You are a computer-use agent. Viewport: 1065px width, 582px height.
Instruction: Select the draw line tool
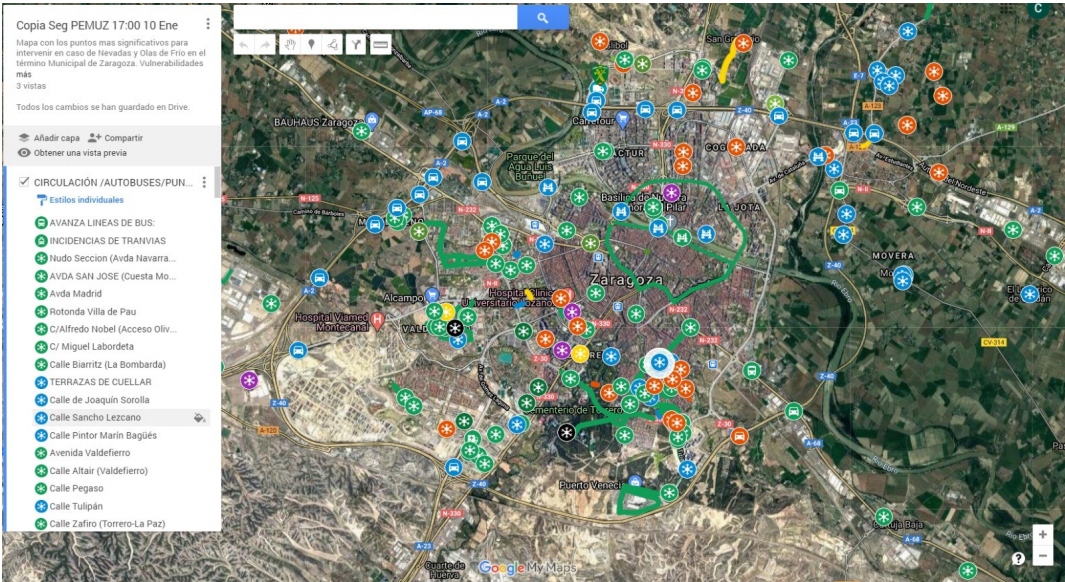[333, 45]
